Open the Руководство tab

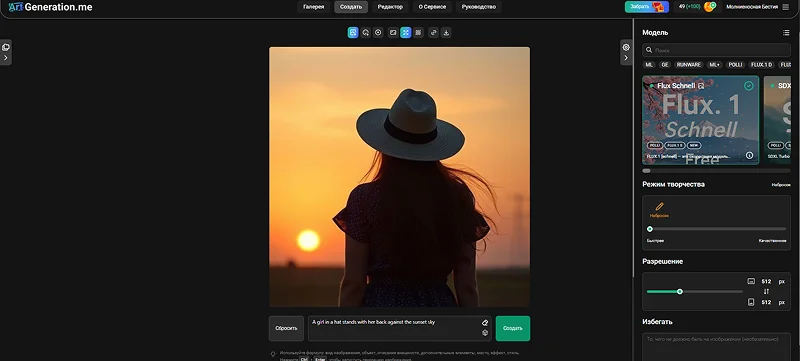tap(479, 7)
